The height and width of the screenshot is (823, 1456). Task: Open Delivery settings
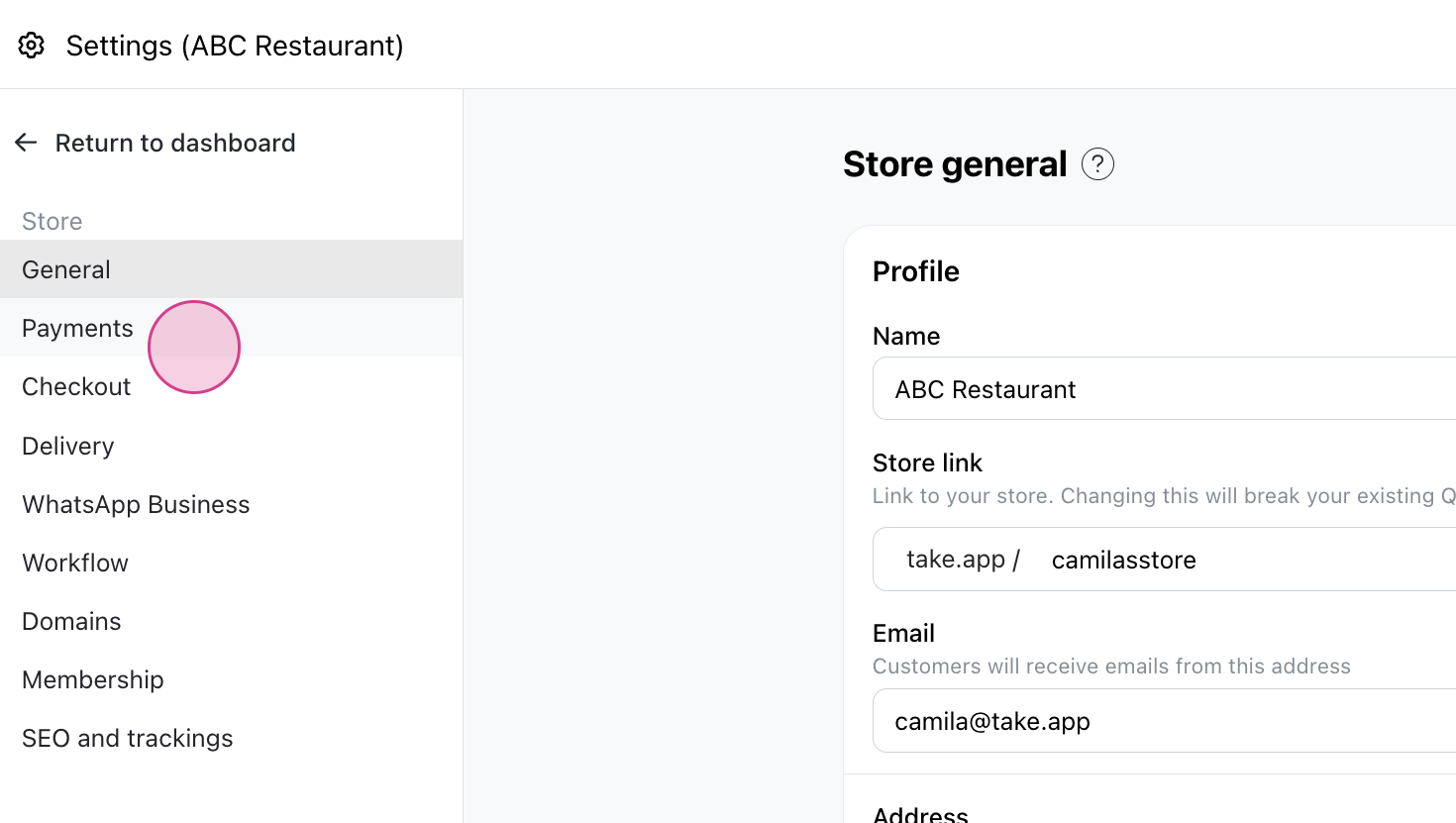click(x=231, y=446)
